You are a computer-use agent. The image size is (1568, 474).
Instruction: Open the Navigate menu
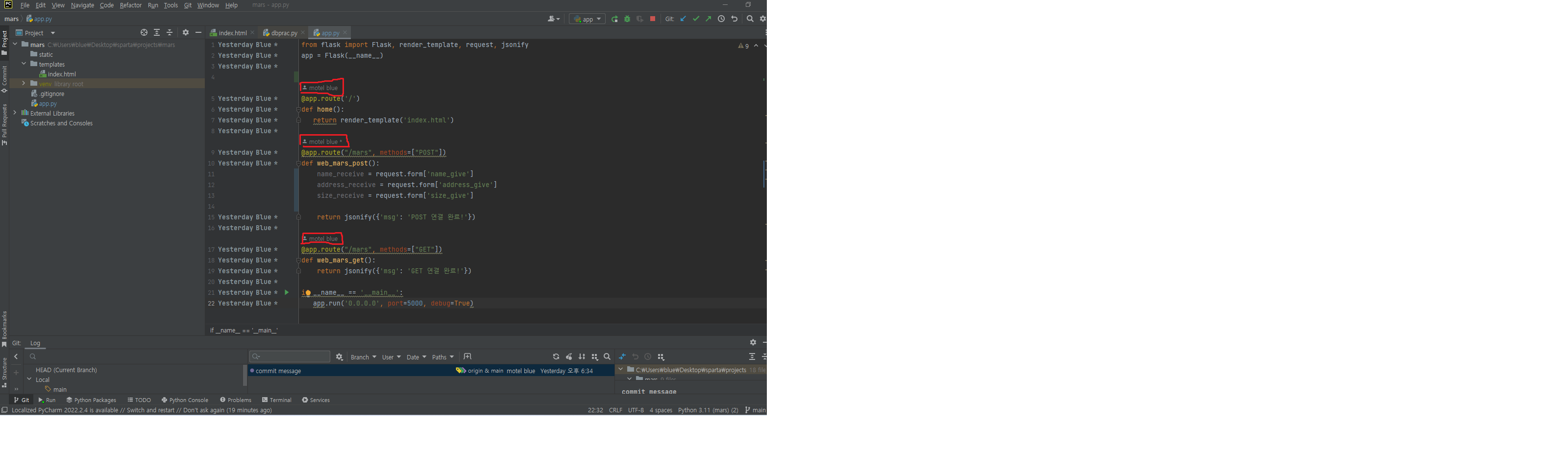click(x=82, y=5)
